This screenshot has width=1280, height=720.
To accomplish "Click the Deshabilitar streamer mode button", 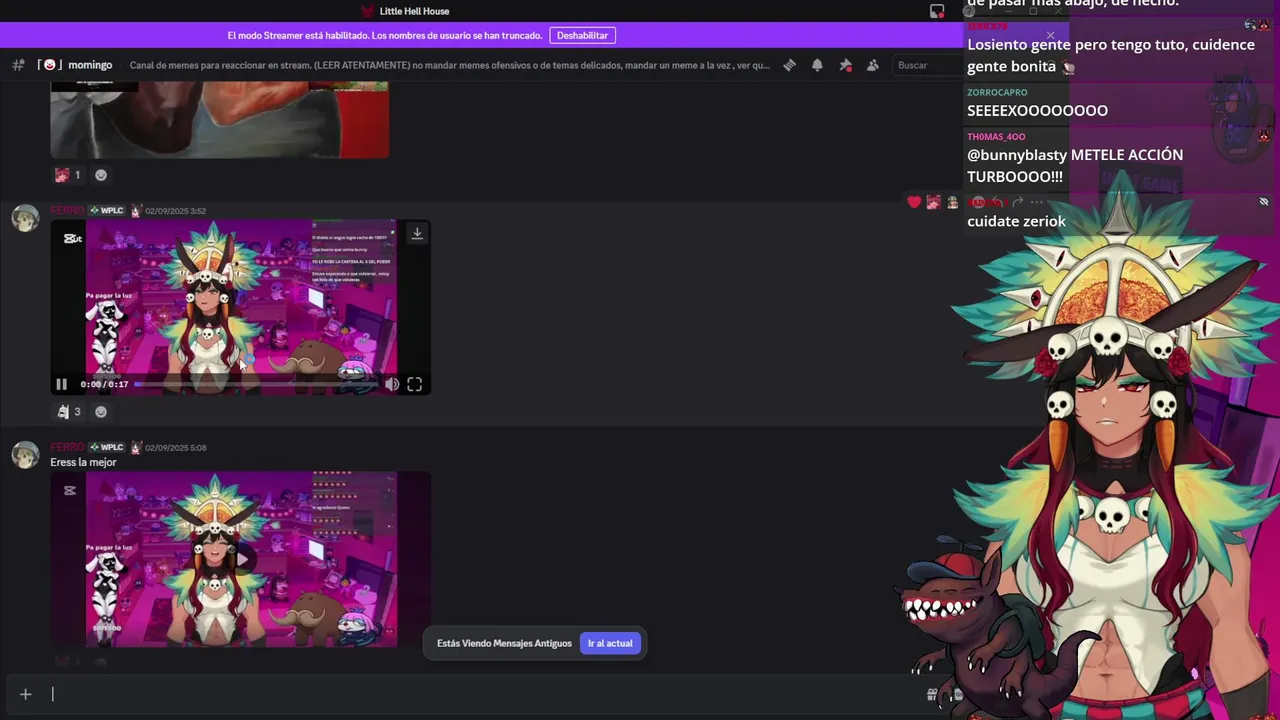I will click(582, 35).
